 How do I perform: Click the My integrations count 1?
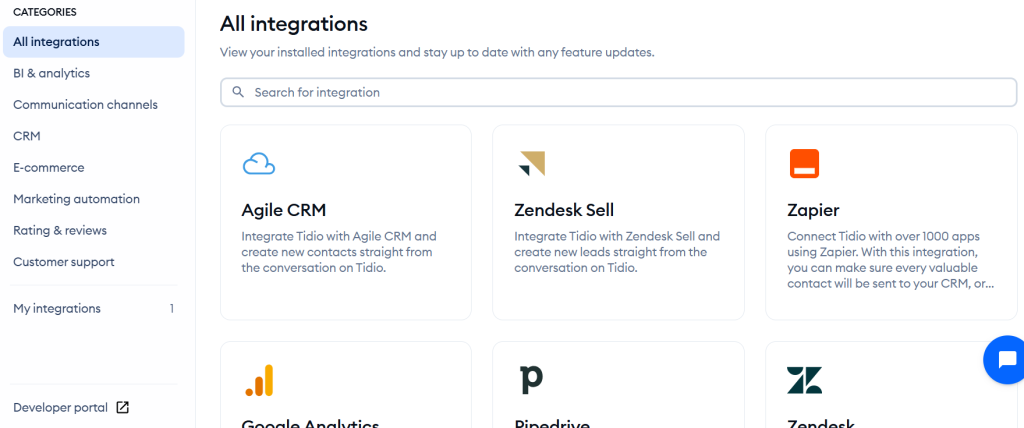(x=172, y=308)
